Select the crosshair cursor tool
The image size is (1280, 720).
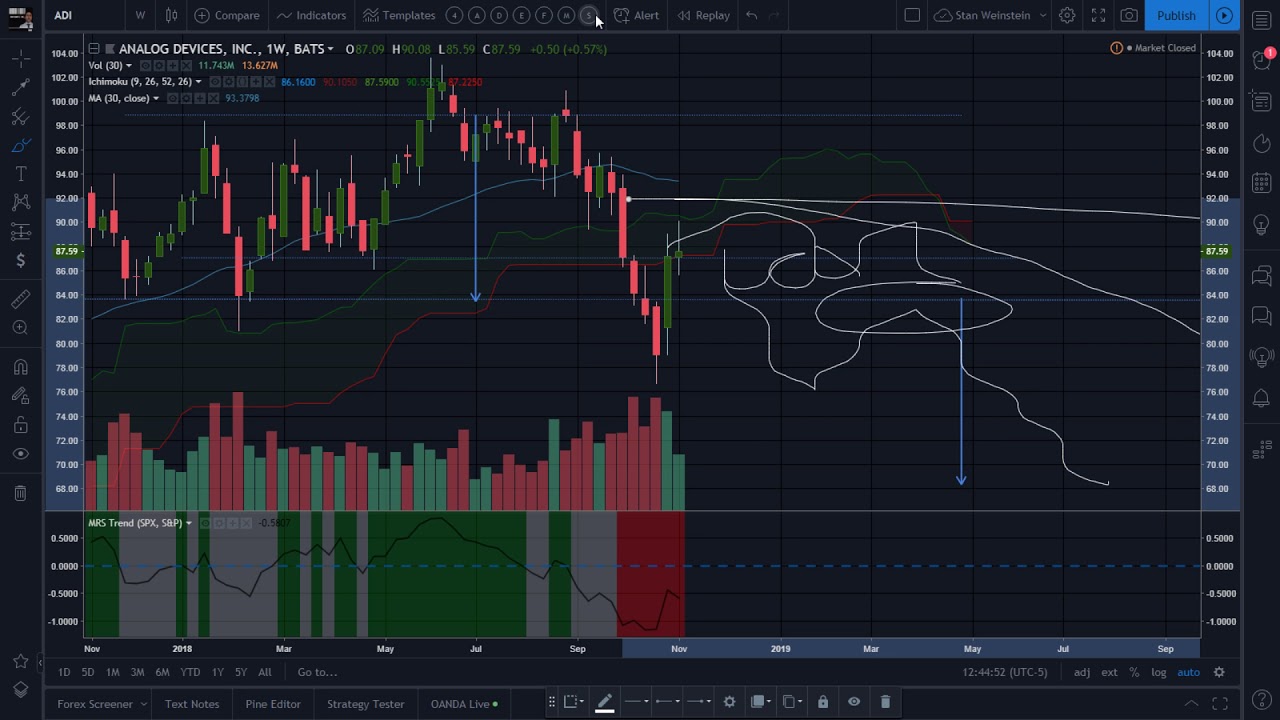(20, 59)
